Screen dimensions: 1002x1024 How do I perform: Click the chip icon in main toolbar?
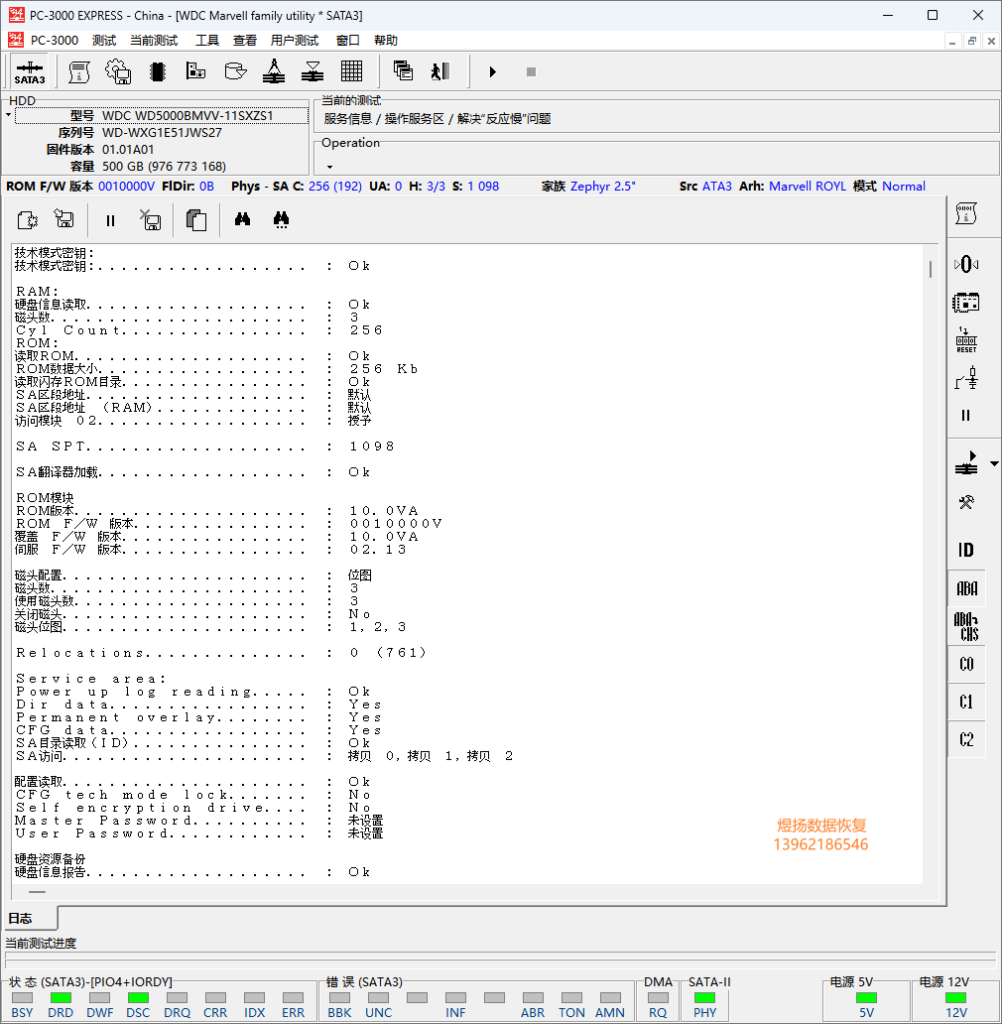pos(157,72)
